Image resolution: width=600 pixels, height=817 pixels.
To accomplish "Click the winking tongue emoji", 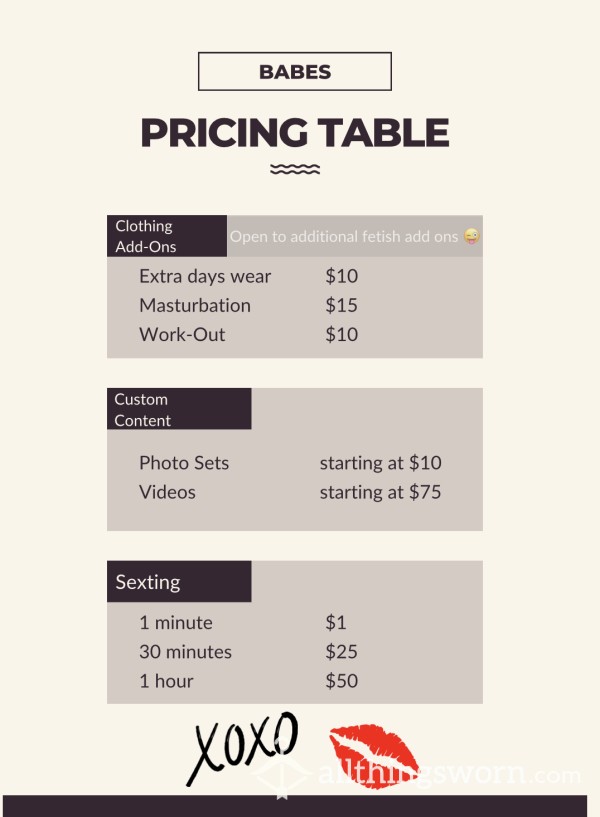I will pos(471,237).
